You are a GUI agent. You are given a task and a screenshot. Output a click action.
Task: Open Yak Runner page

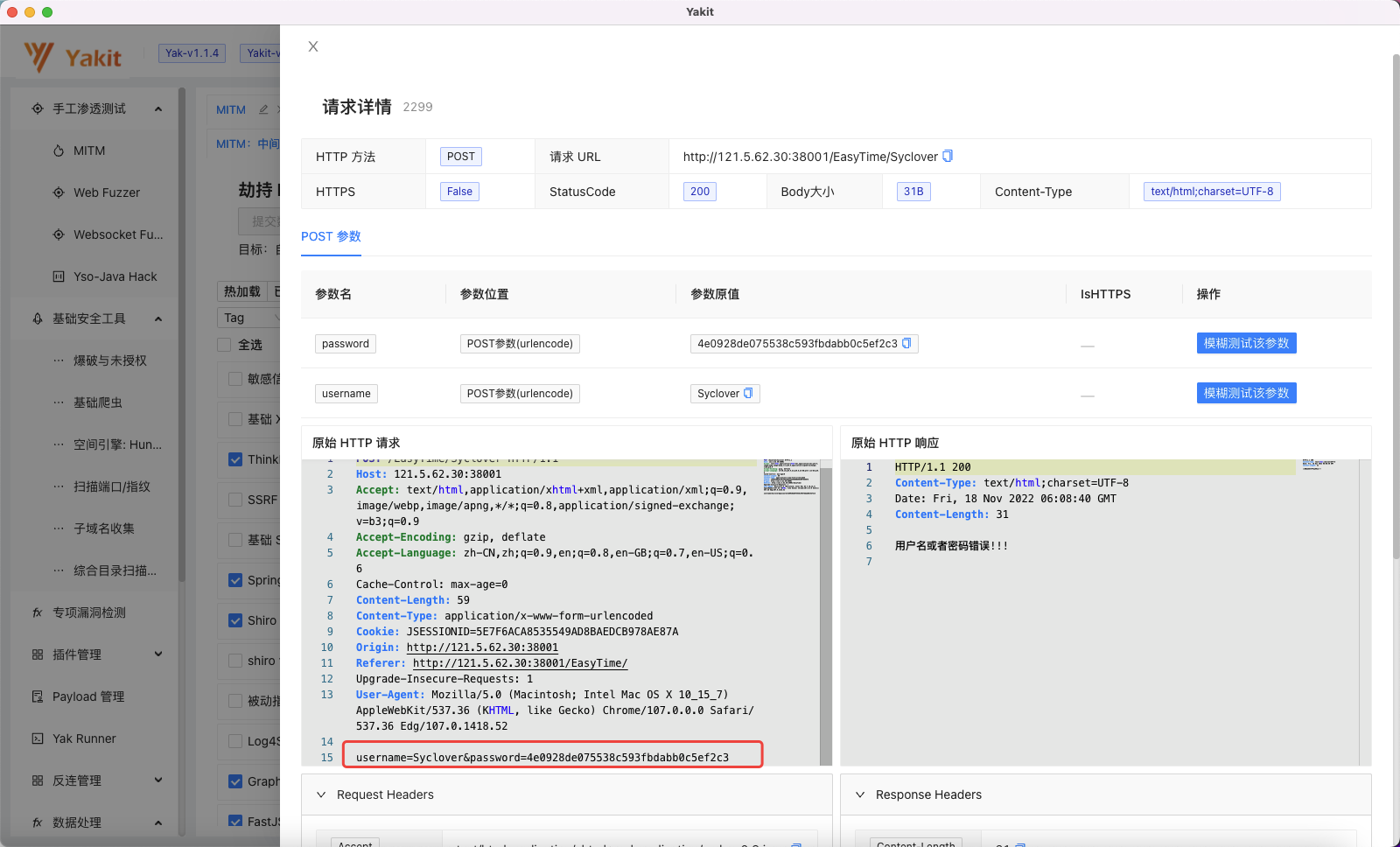click(84, 738)
